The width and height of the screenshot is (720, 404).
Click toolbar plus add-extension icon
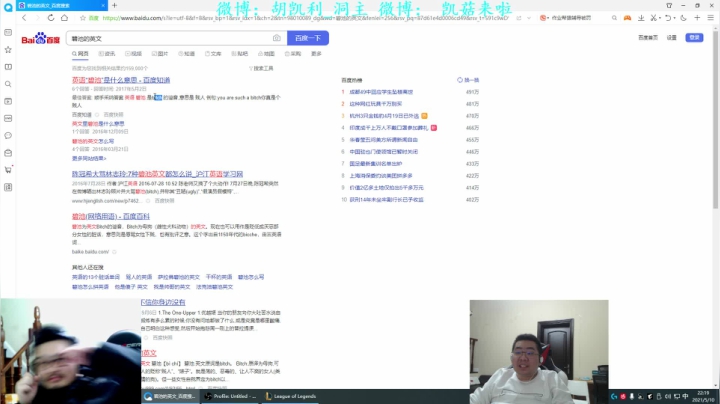click(x=697, y=18)
